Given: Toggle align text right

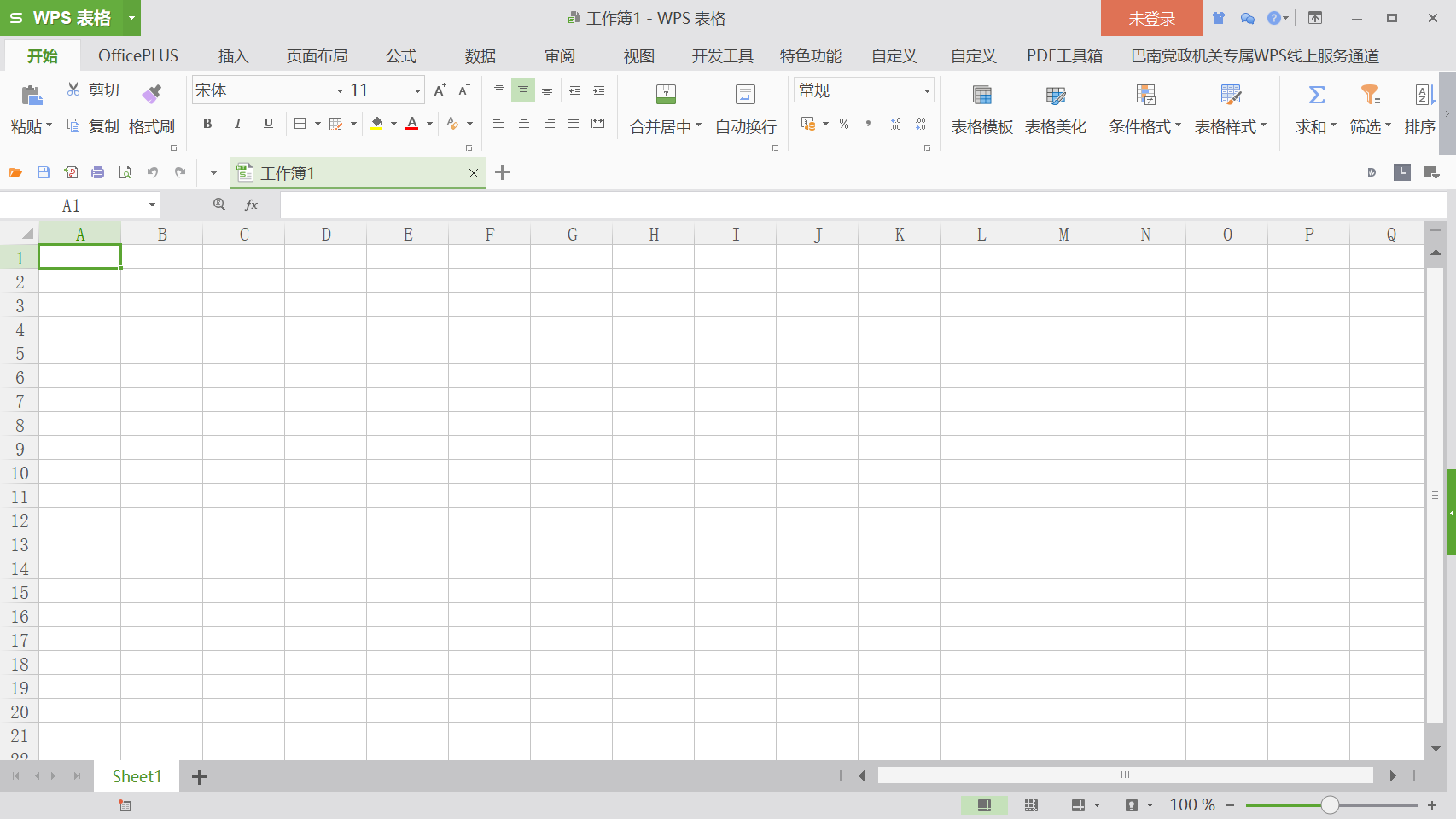Looking at the screenshot, I should pyautogui.click(x=550, y=124).
